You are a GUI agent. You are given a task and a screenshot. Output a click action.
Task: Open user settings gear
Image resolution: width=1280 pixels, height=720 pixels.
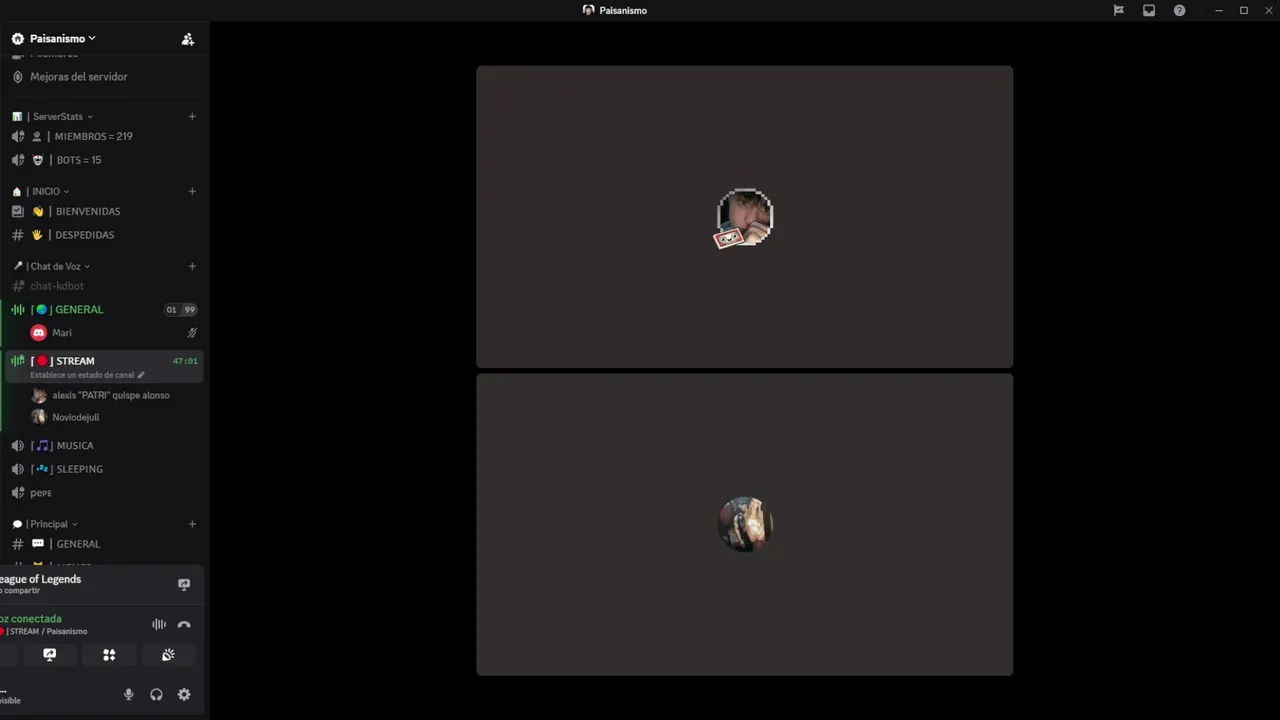(x=184, y=695)
